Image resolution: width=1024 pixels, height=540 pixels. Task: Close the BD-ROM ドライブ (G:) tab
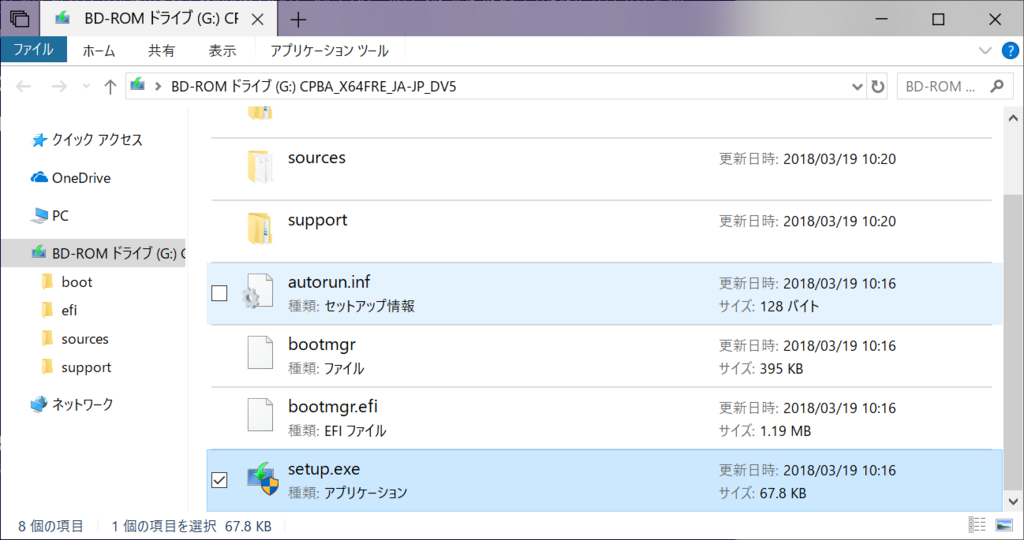258,20
